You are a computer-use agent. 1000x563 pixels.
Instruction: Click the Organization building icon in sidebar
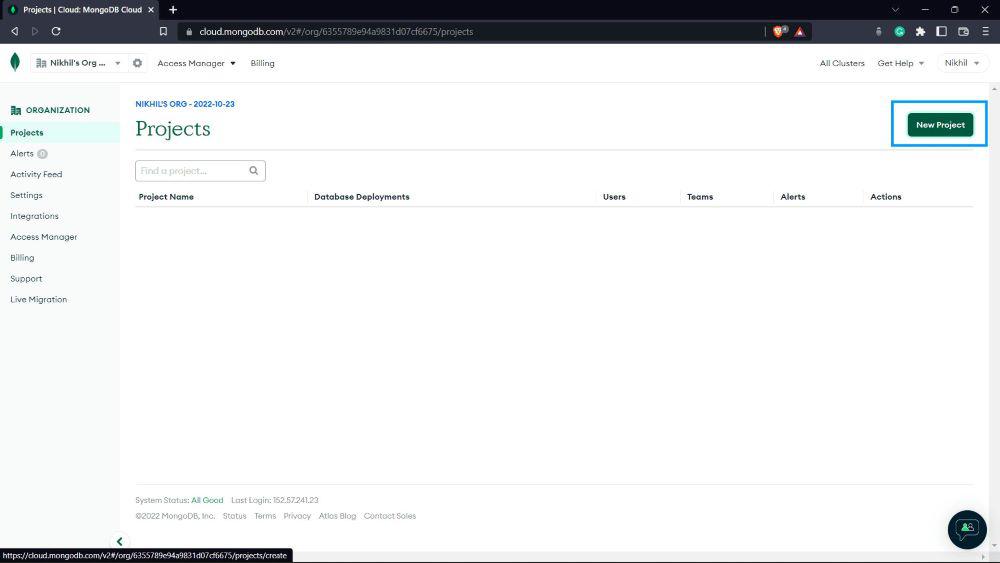click(16, 110)
